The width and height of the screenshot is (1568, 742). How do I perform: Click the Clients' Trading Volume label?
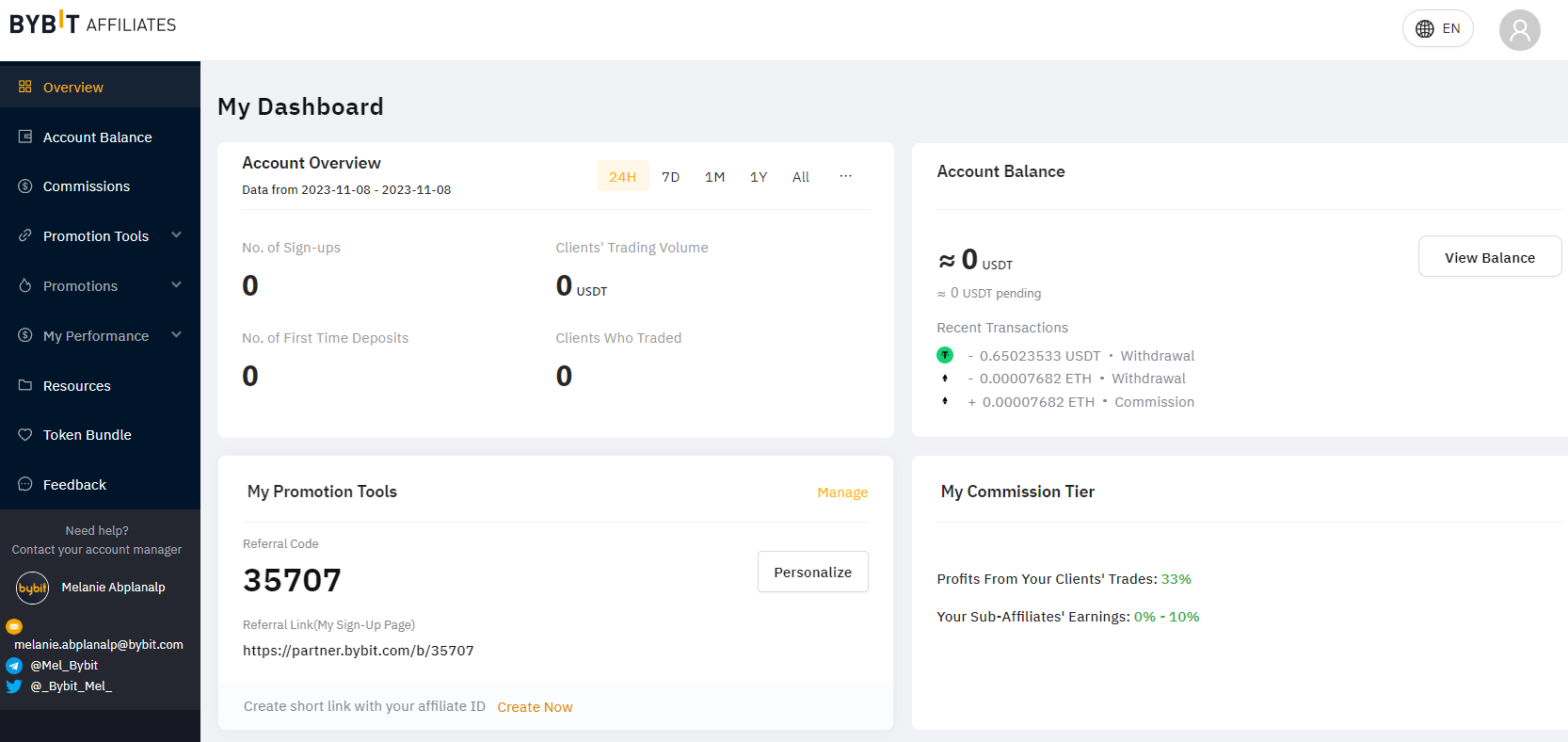point(632,248)
